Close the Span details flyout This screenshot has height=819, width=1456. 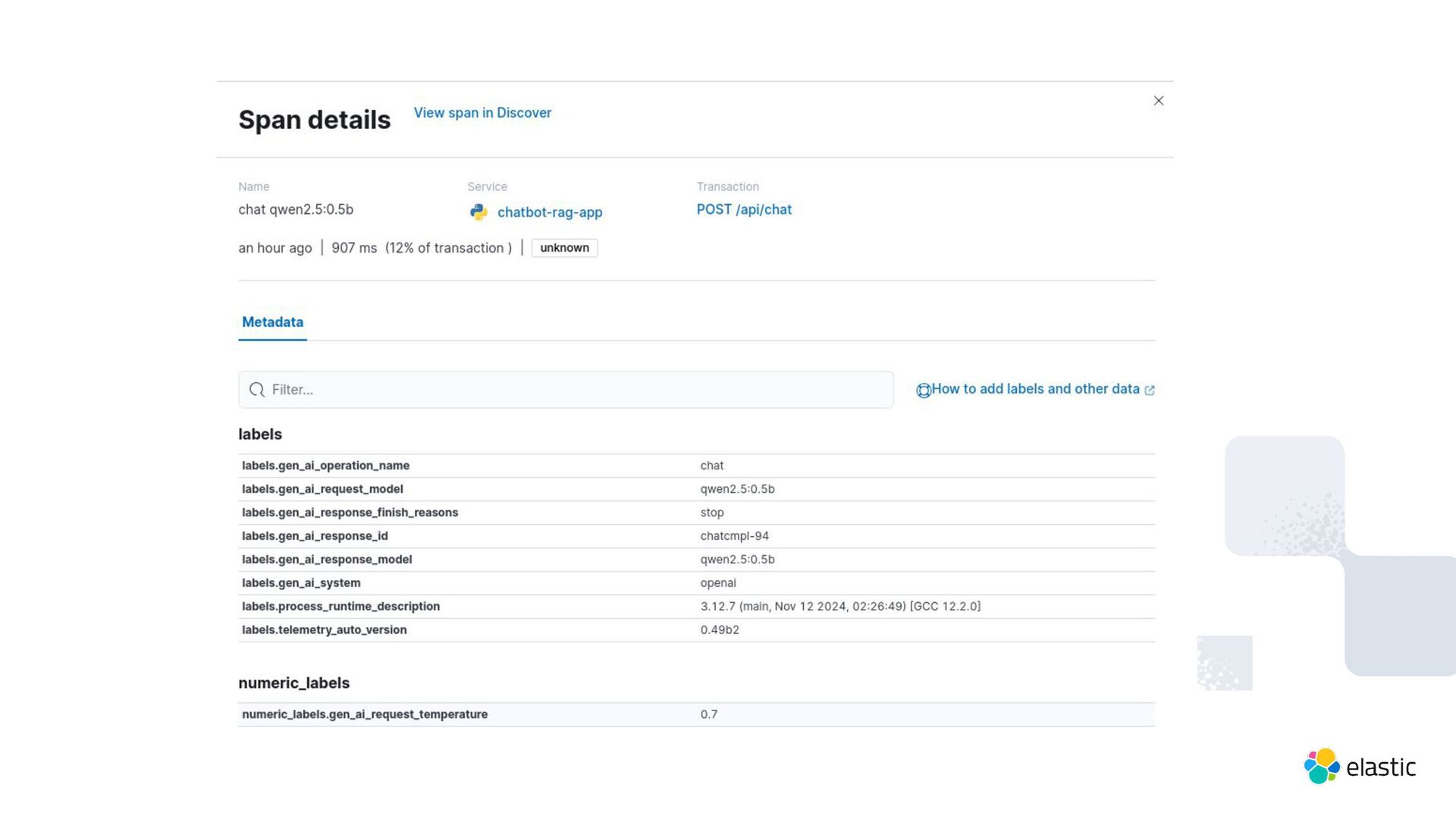point(1158,101)
